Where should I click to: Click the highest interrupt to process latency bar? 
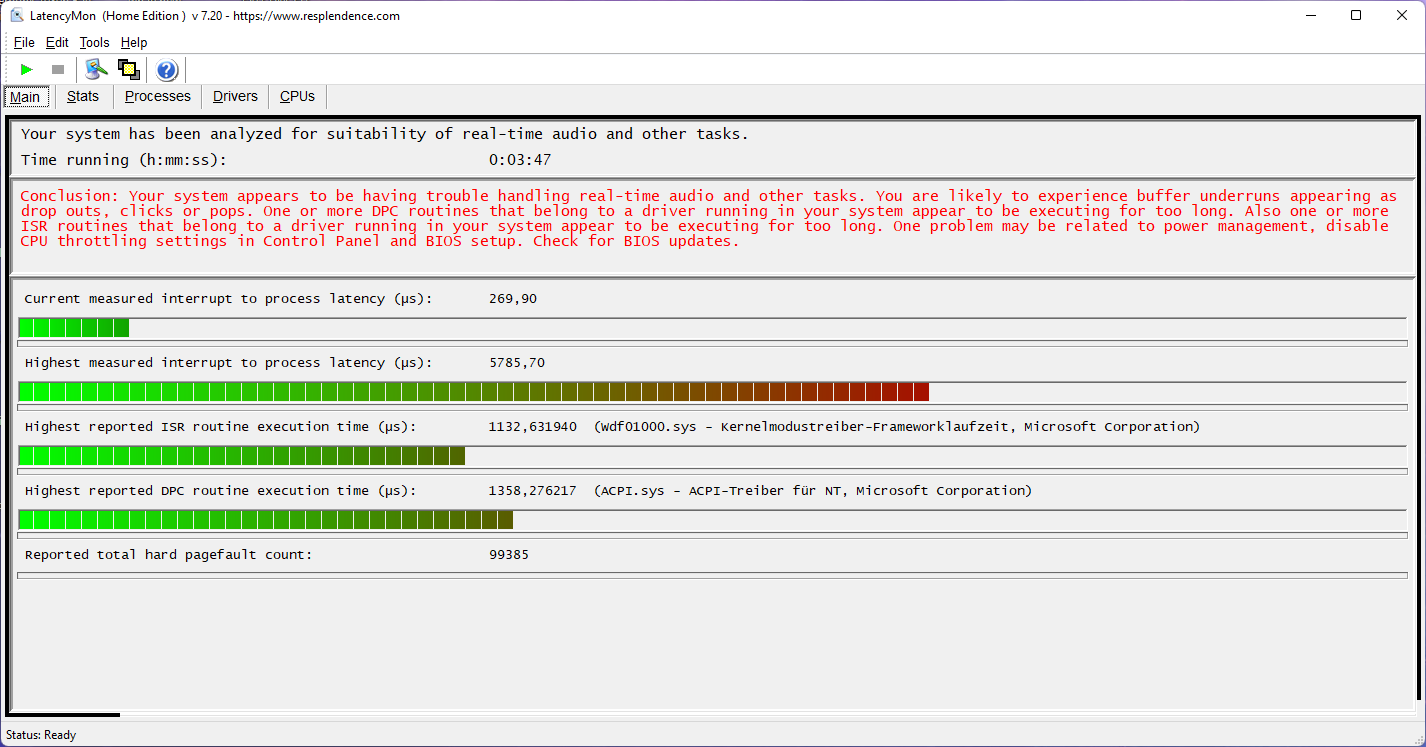pos(712,391)
